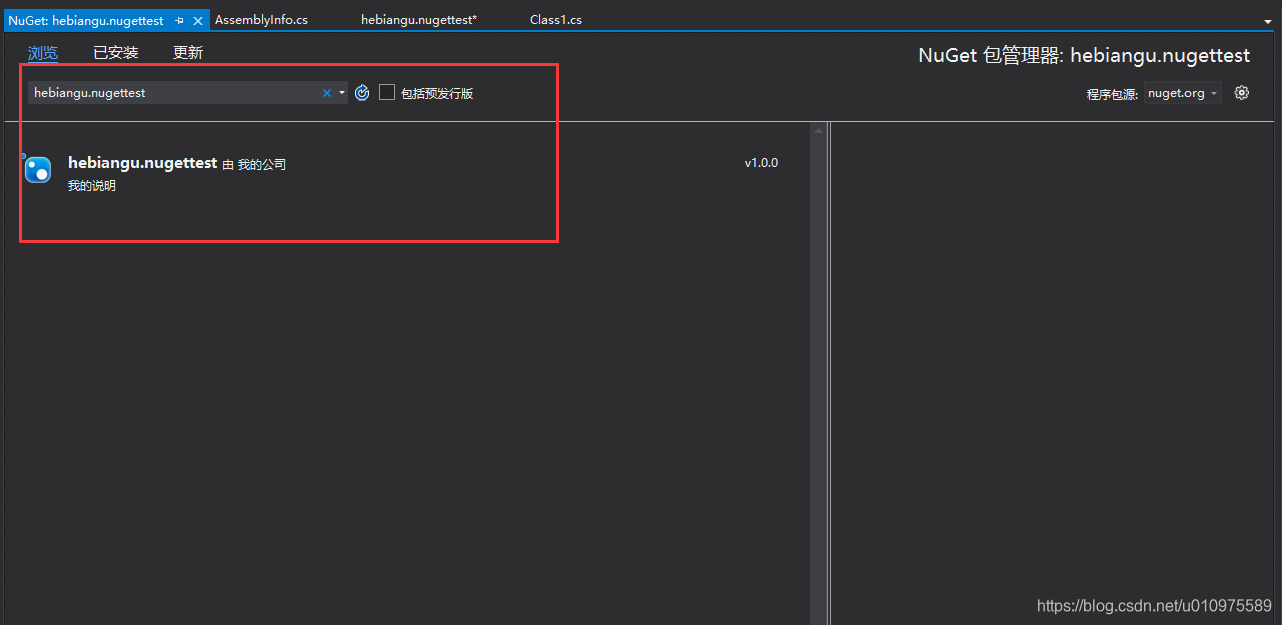Close the NuGet: hebiangu.nugettest tab
This screenshot has height=625, width=1282.
[x=198, y=20]
